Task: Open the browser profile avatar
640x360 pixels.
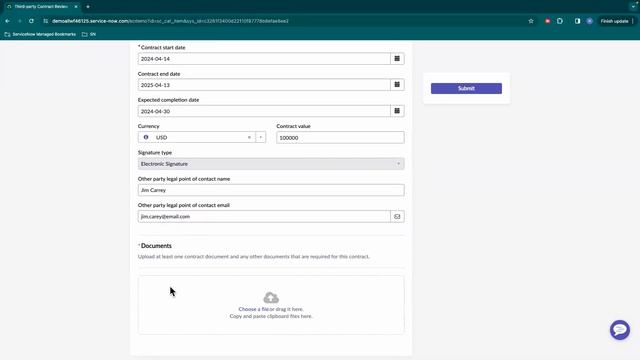Action: [589, 21]
